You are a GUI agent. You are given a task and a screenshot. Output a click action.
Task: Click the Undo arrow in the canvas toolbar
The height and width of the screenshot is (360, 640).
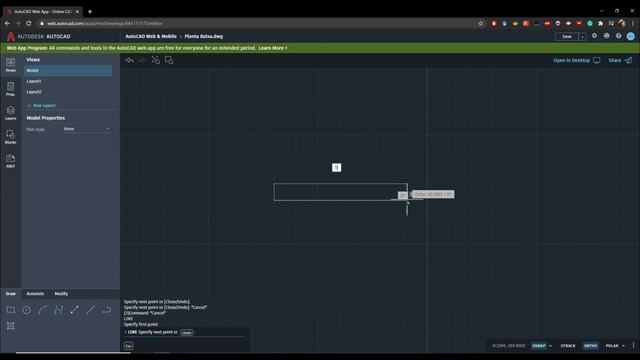pyautogui.click(x=129, y=60)
